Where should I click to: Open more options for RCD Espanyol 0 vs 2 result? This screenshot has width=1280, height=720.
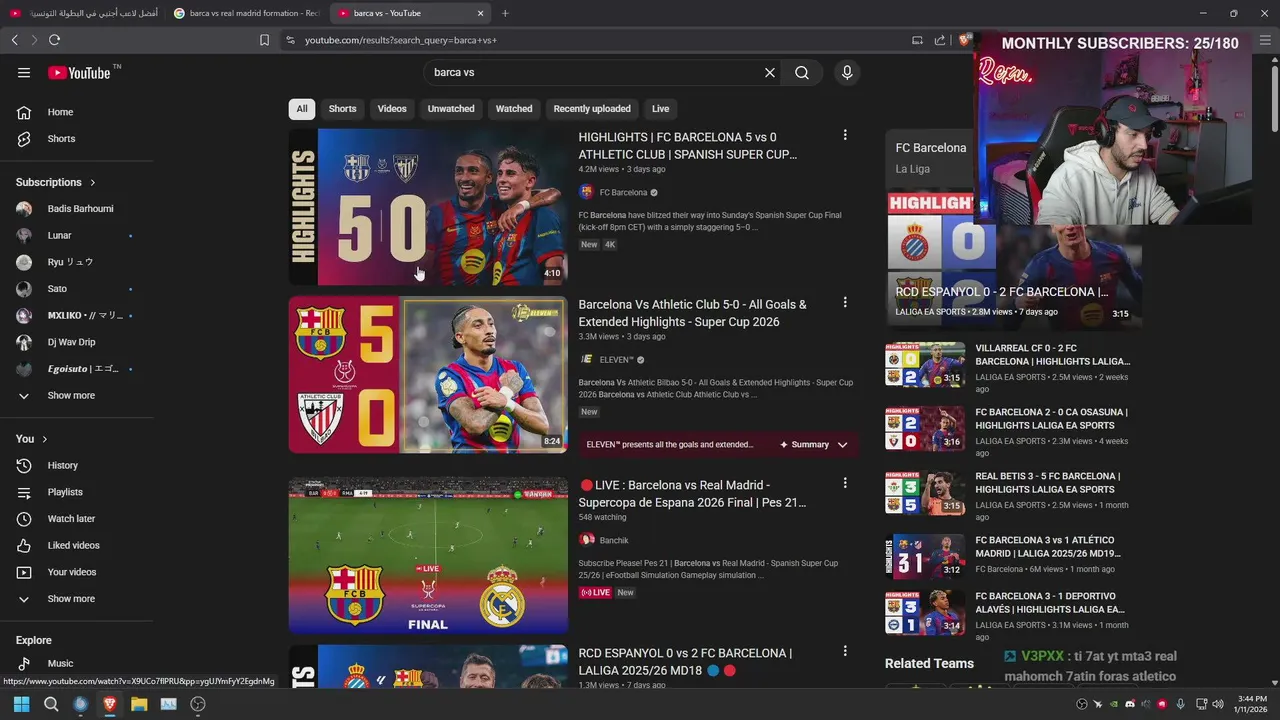click(x=845, y=651)
